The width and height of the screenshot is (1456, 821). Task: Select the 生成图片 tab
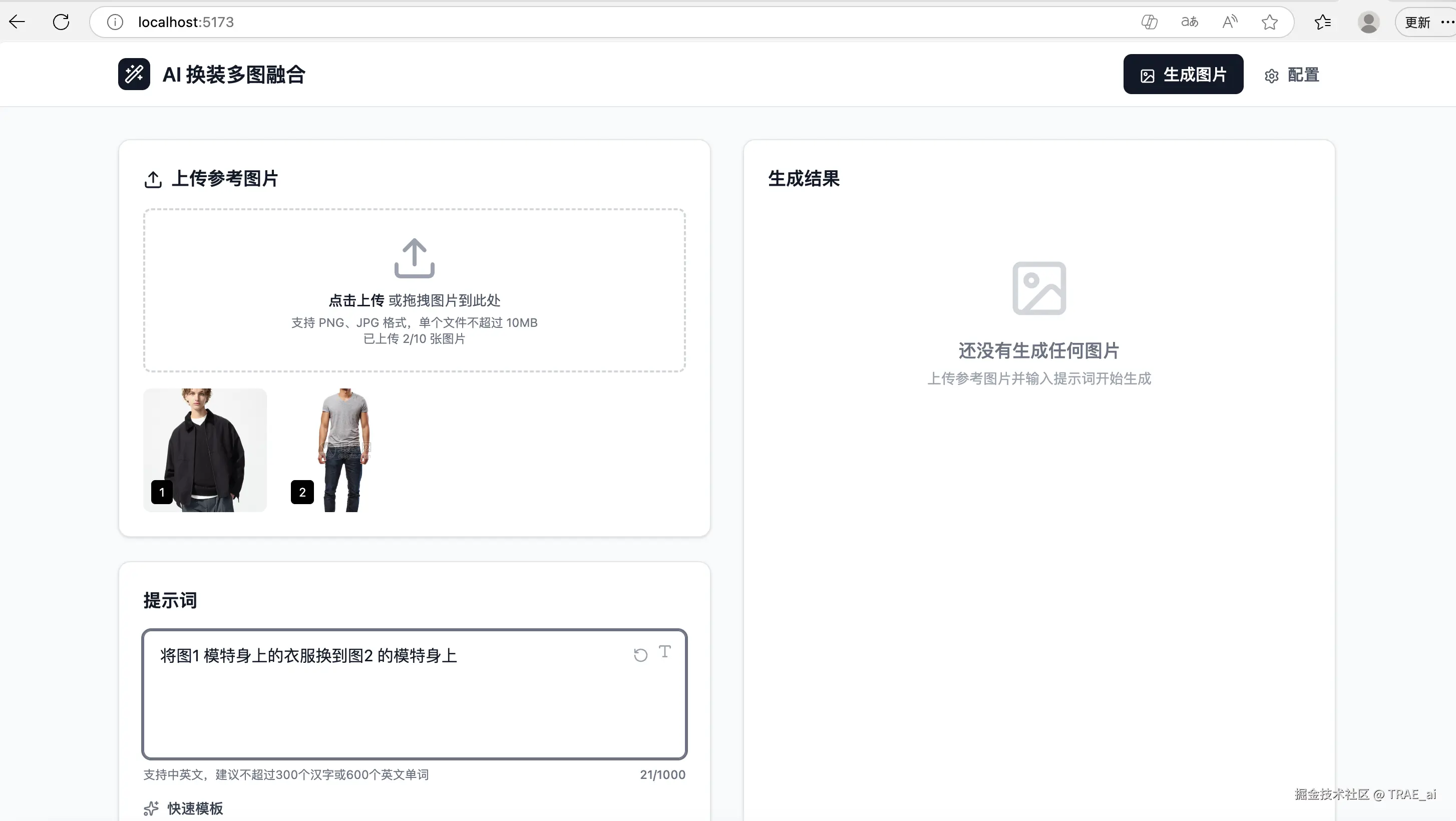(1183, 75)
